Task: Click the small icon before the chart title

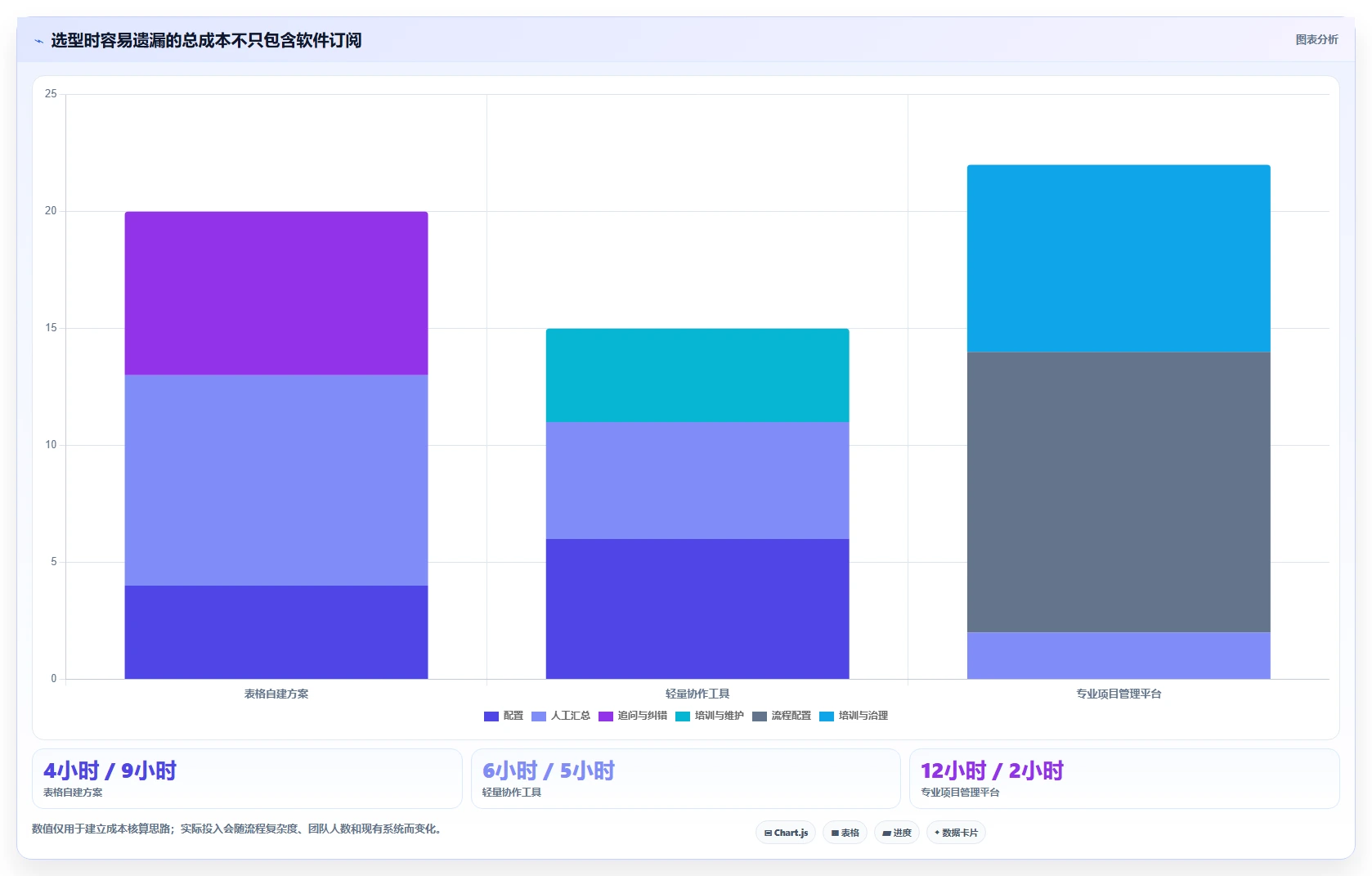Action: 38,41
